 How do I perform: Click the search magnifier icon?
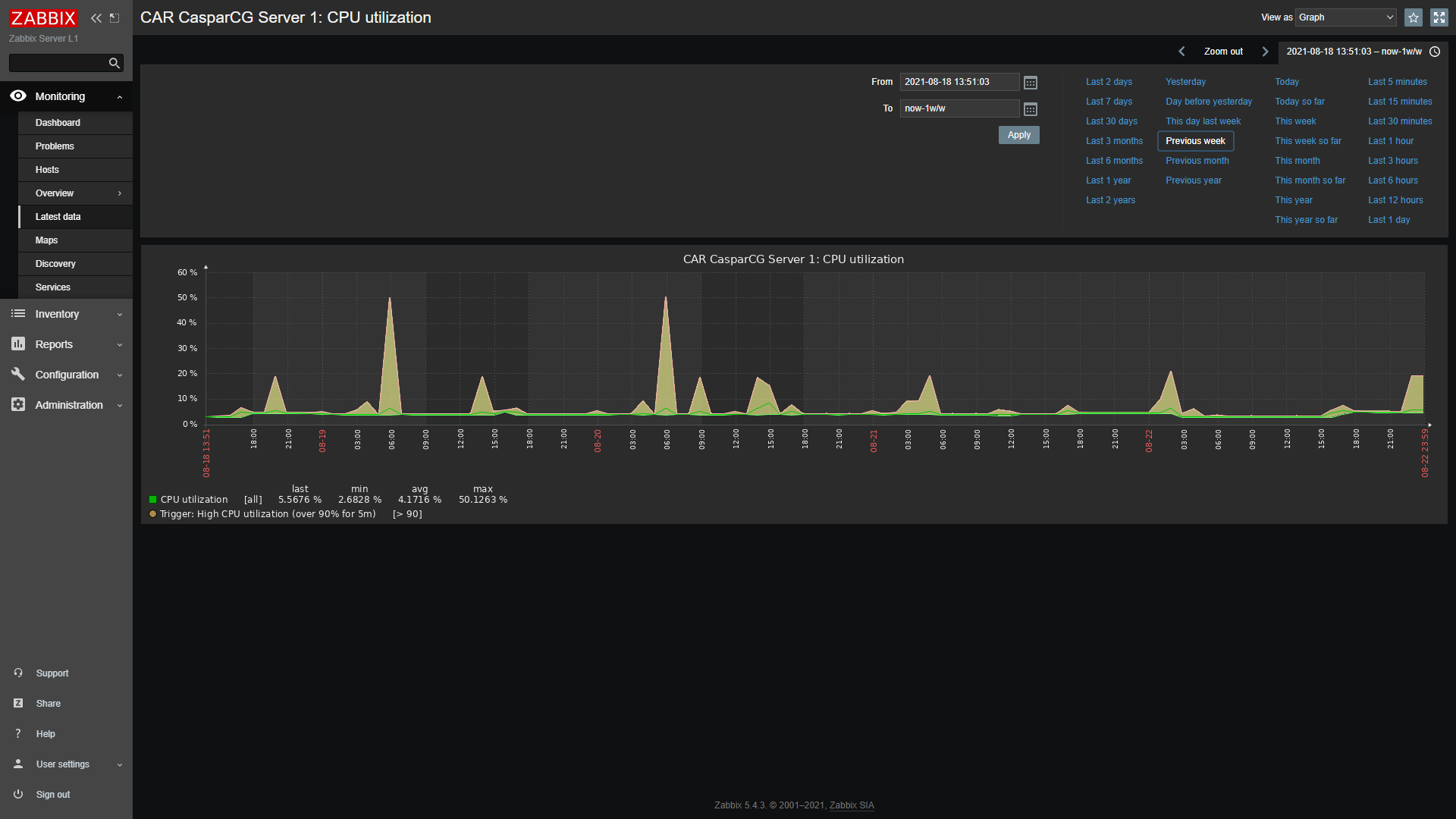coord(115,63)
